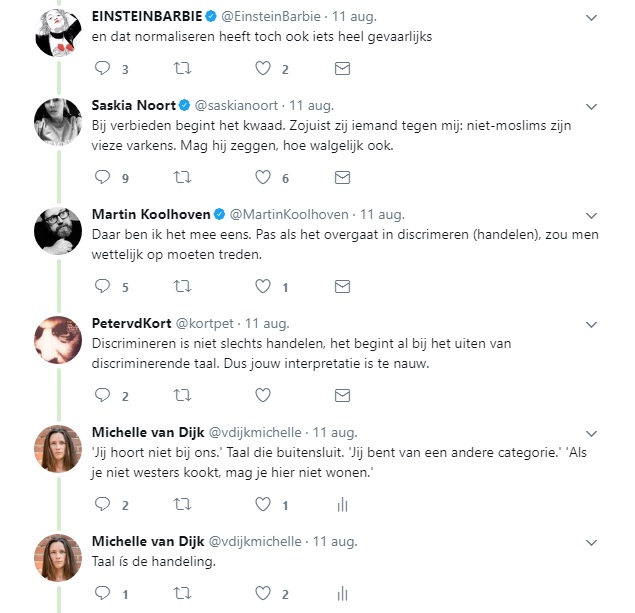The image size is (635, 613).
Task: Open the @kortpet handle link
Action: coord(206,323)
